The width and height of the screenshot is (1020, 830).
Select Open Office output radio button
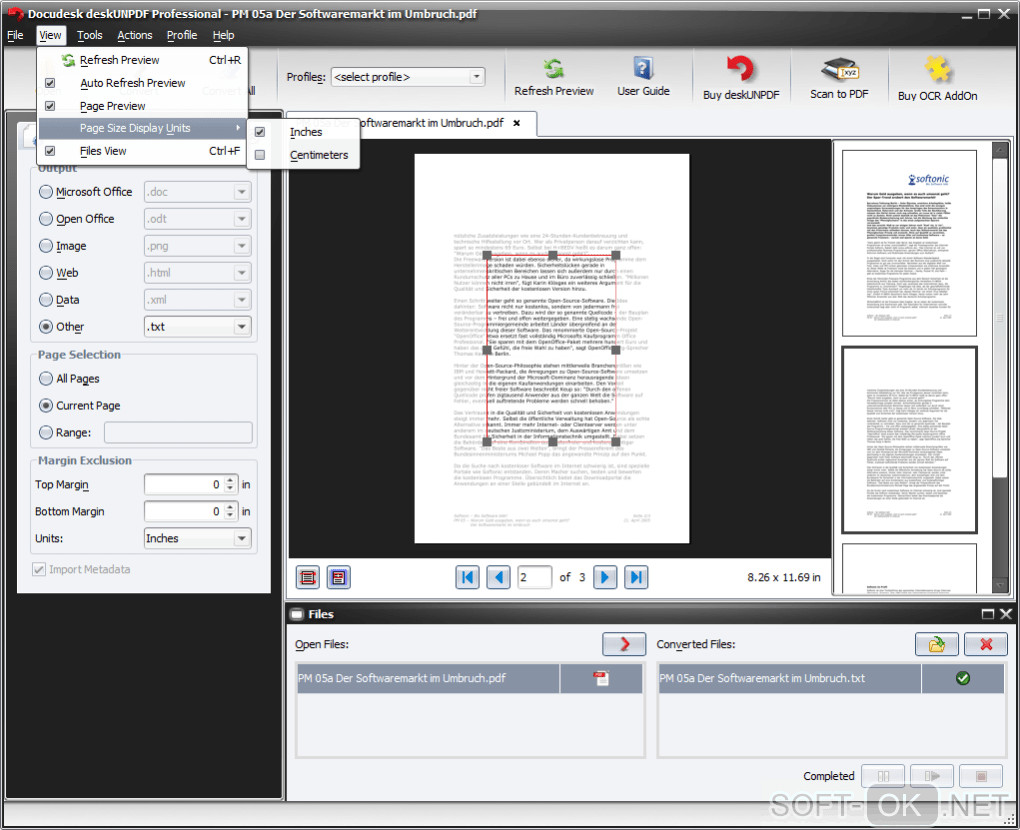[46, 219]
